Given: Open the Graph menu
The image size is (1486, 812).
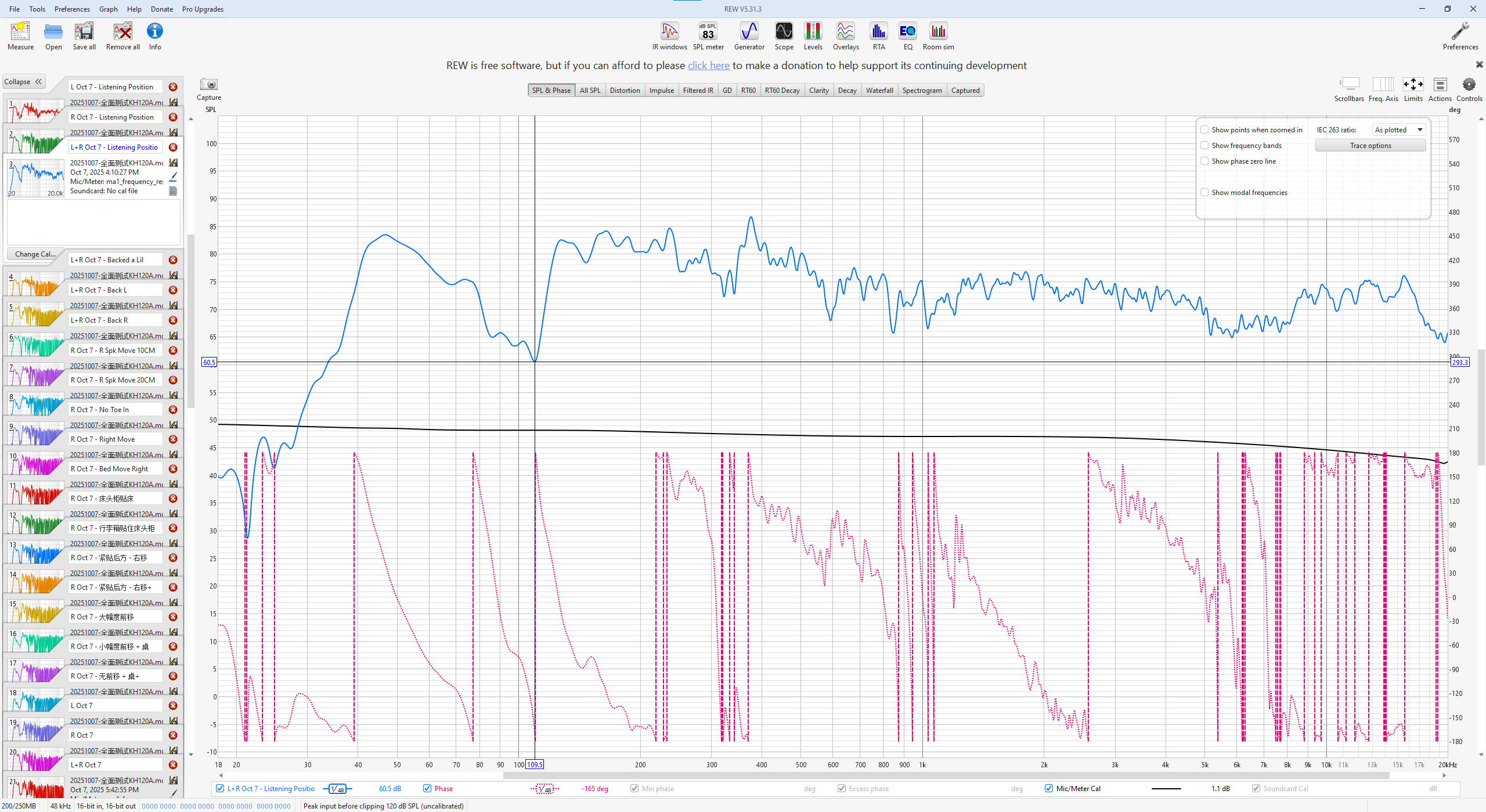Looking at the screenshot, I should [108, 9].
